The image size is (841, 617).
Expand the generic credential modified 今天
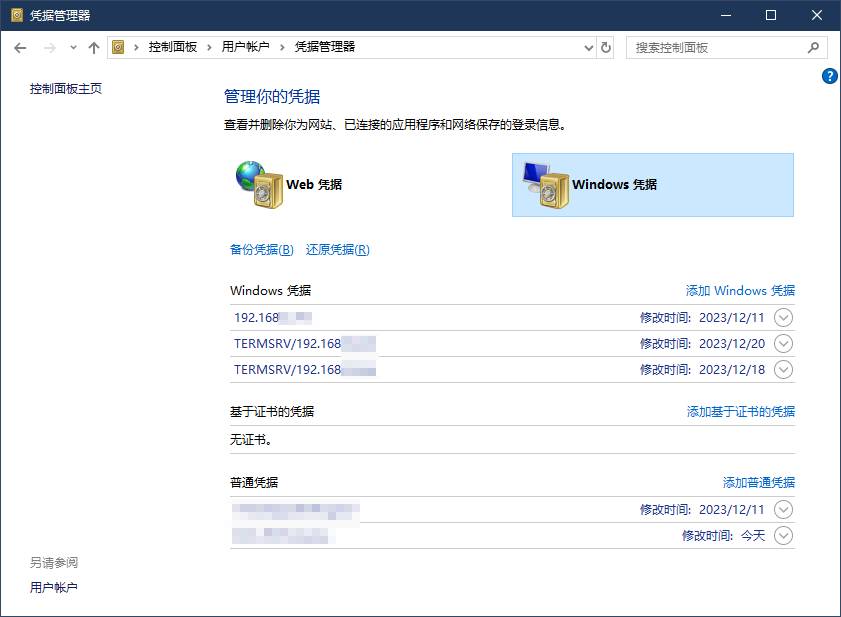[x=783, y=535]
